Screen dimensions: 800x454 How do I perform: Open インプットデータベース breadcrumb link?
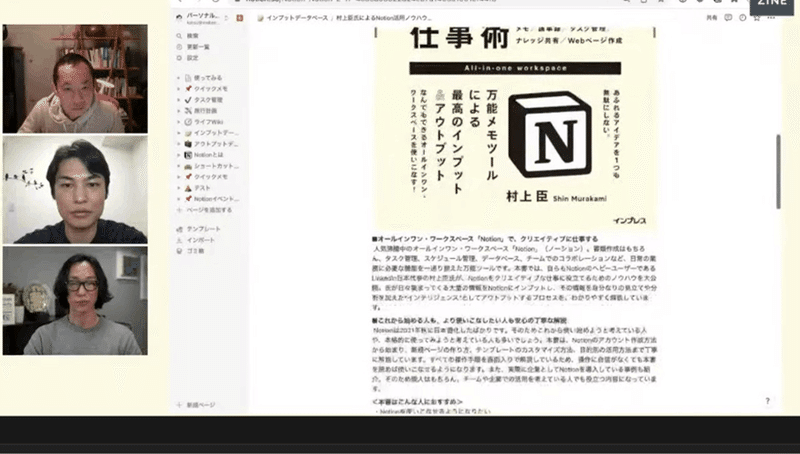click(x=297, y=18)
